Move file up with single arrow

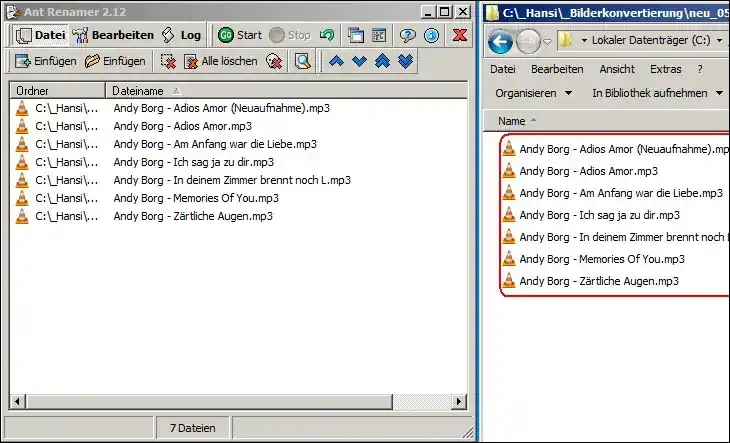pyautogui.click(x=336, y=61)
